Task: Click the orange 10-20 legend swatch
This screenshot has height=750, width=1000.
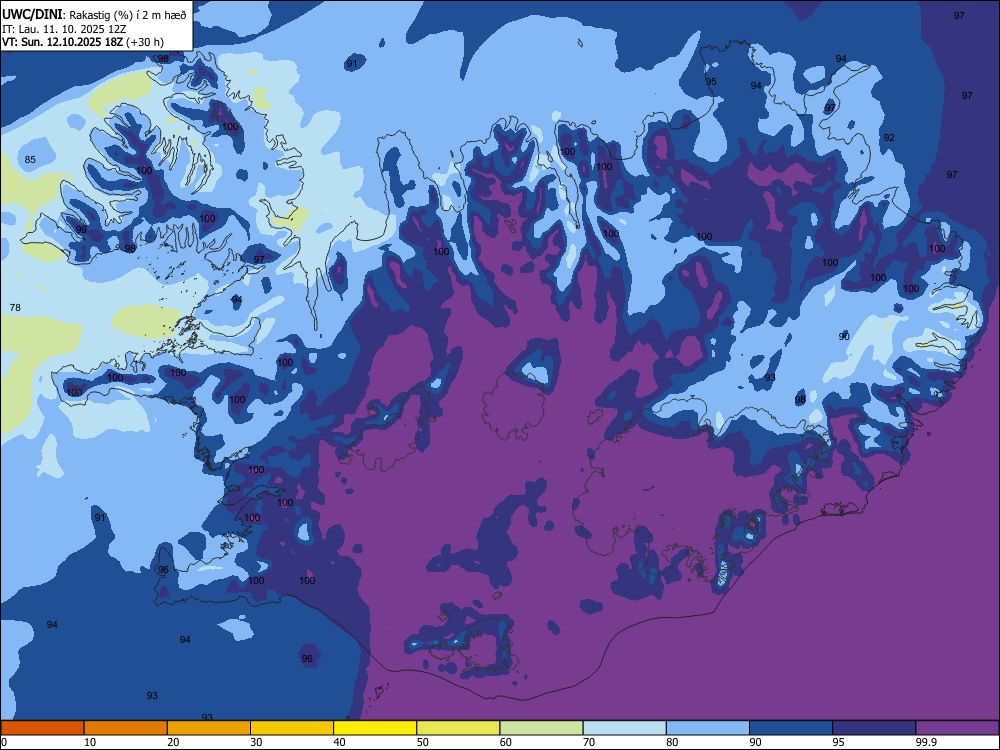Action: pos(126,728)
